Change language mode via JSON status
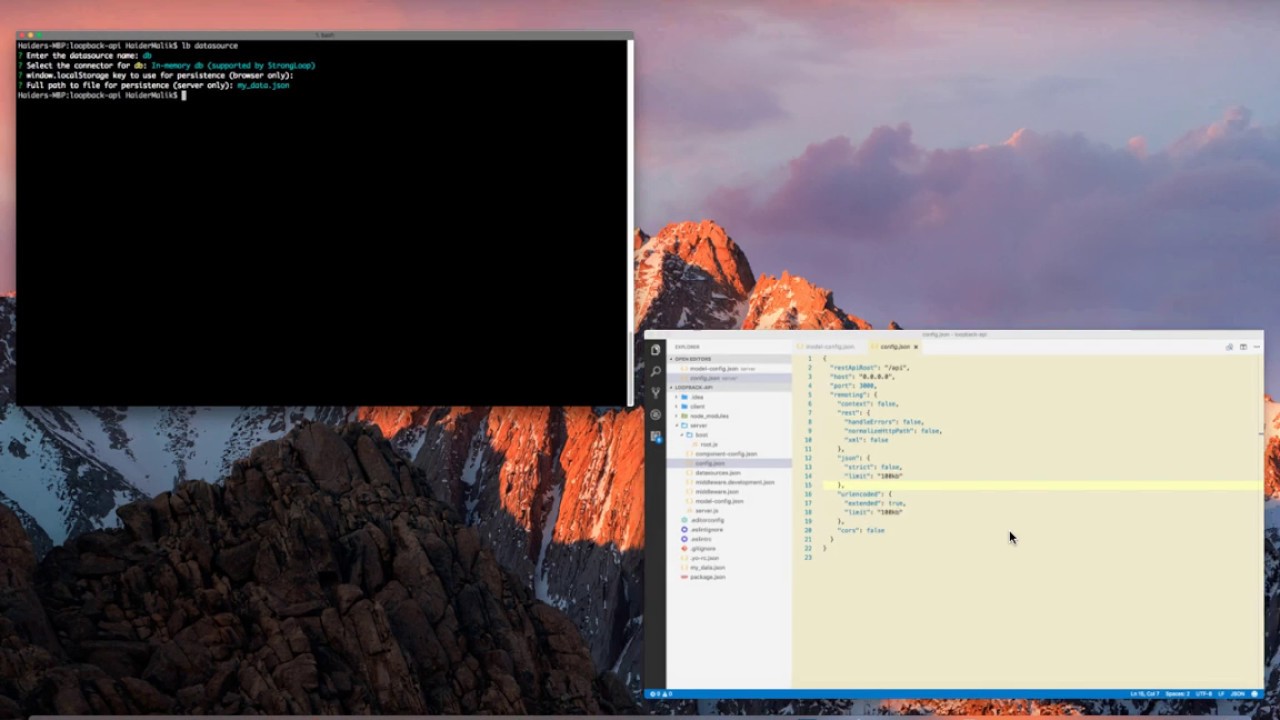The height and width of the screenshot is (720, 1280). tap(1238, 693)
